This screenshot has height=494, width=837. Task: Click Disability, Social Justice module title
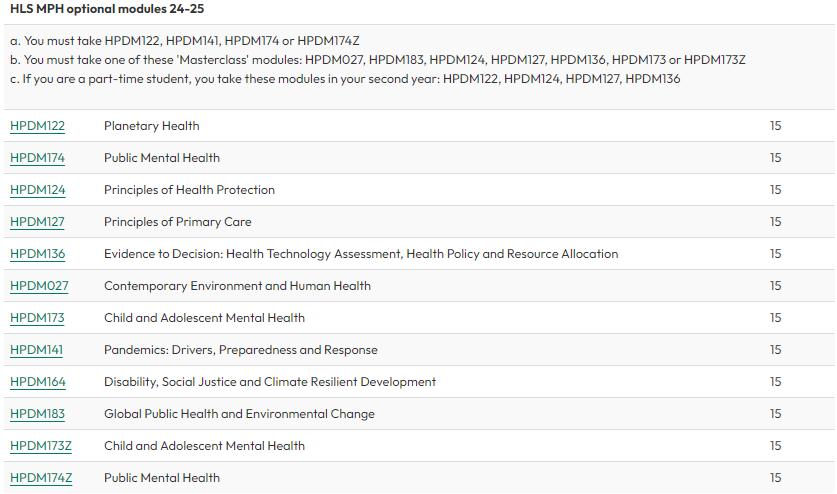(270, 382)
